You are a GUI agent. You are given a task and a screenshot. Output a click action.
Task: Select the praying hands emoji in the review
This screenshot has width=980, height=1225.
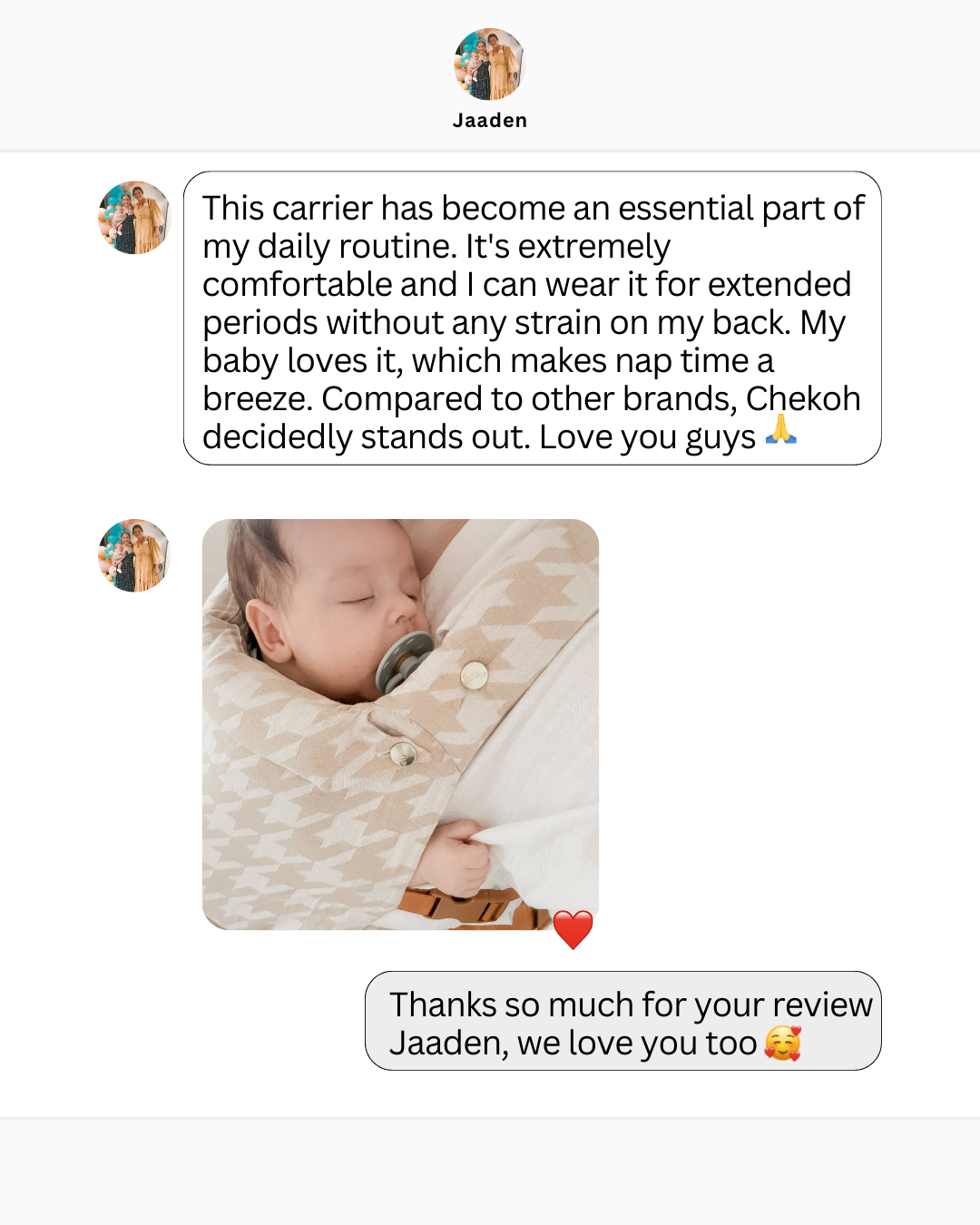coord(781,430)
